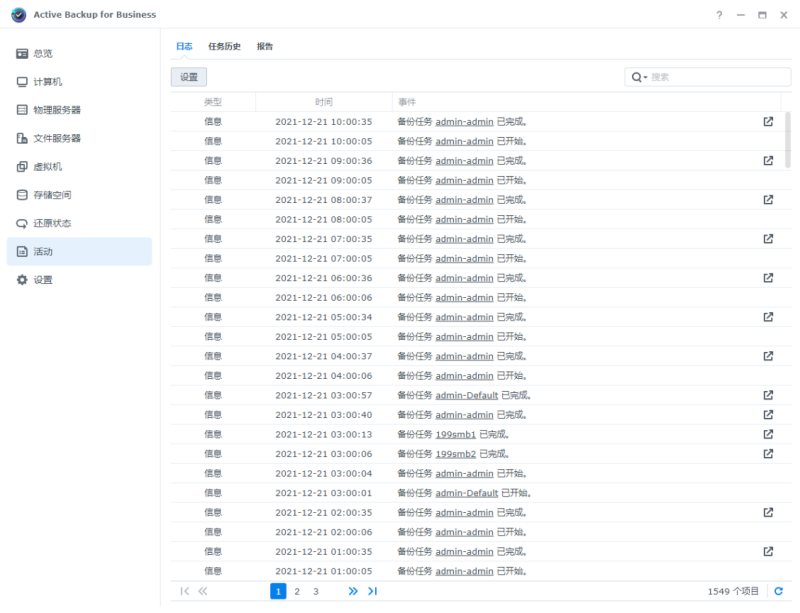800x613 pixels.
Task: Open 存储空间 section
Action: [x=79, y=195]
